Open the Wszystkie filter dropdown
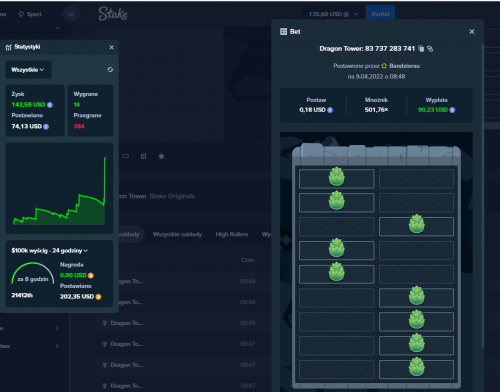 28,70
